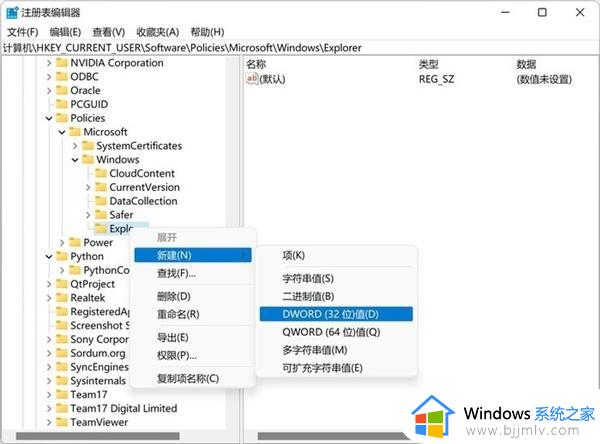This screenshot has width=600, height=444.
Task: Choose 重命名(R) in the context menu
Action: (193, 314)
